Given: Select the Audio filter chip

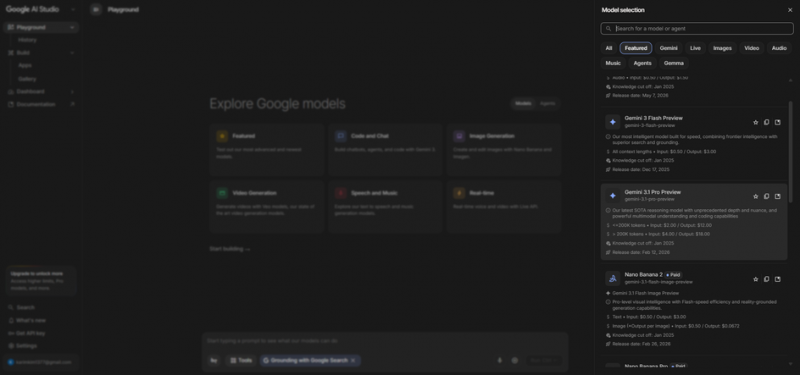Looking at the screenshot, I should (x=779, y=48).
